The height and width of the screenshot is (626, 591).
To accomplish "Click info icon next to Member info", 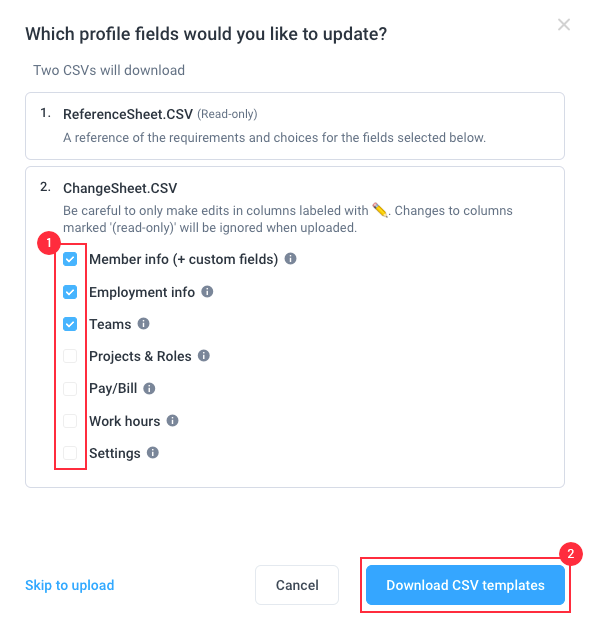I will coord(290,259).
